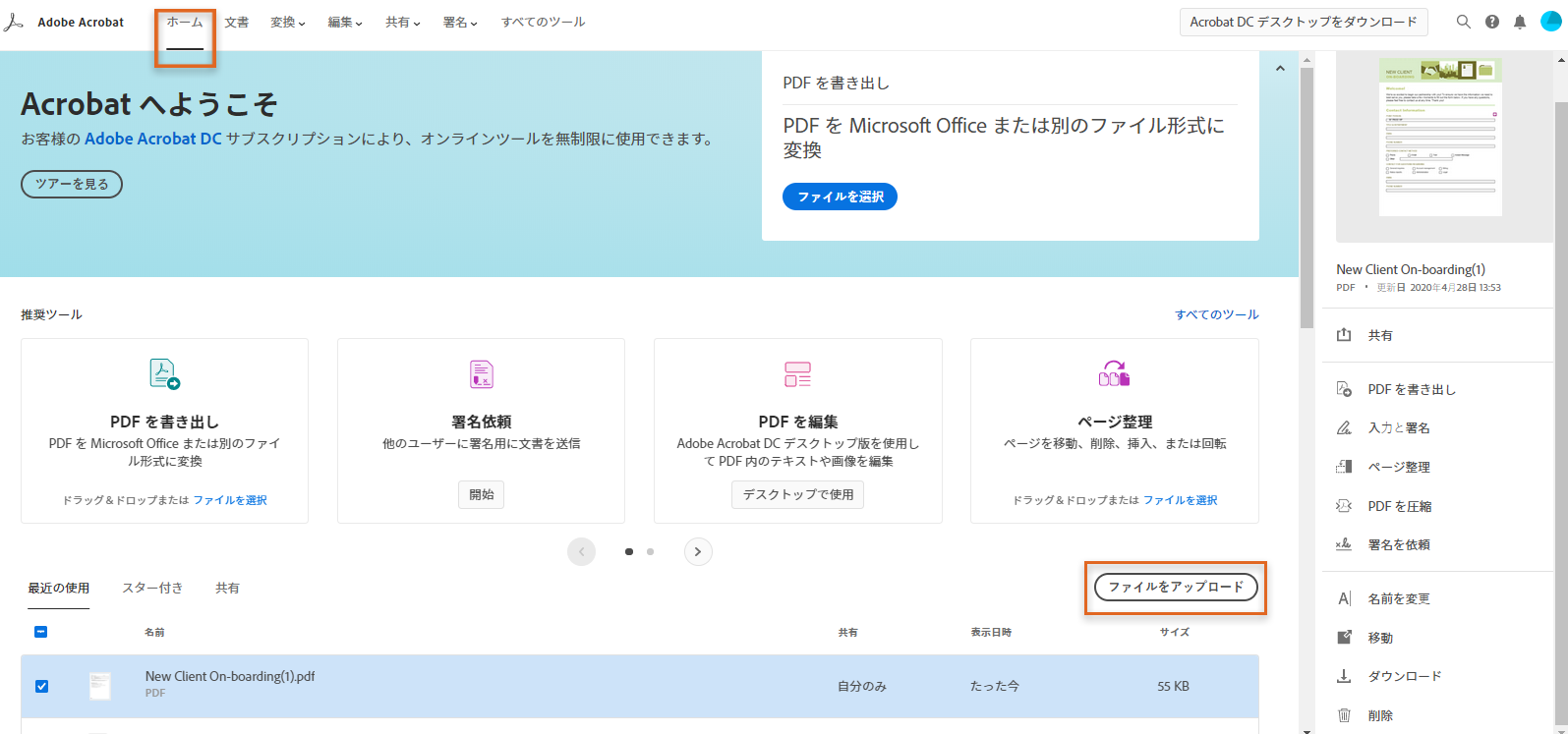Viewport: 1568px width, 734px height.
Task: Click the ページ整理 icon in side panel
Action: (x=1344, y=467)
